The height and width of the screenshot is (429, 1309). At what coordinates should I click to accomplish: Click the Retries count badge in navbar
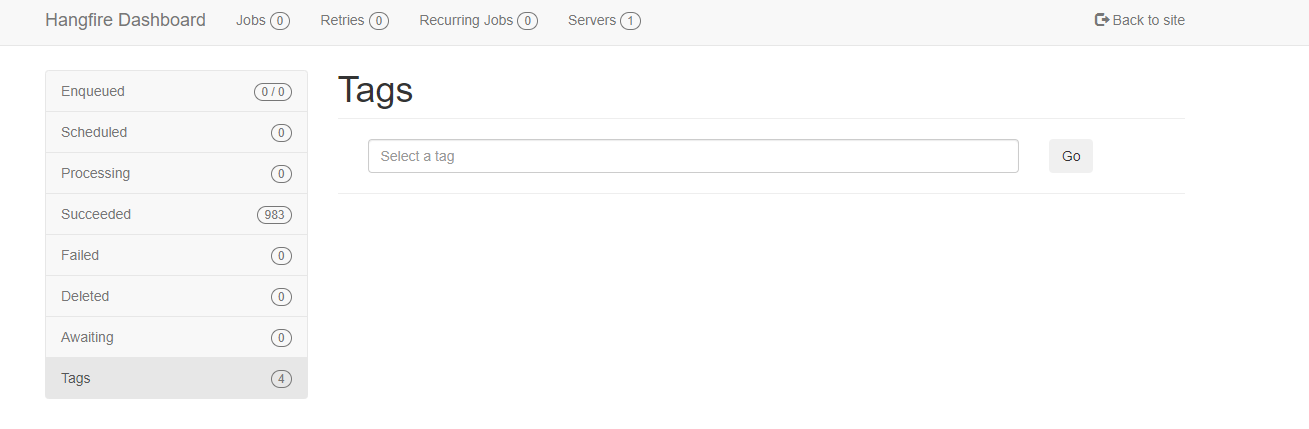pos(378,21)
